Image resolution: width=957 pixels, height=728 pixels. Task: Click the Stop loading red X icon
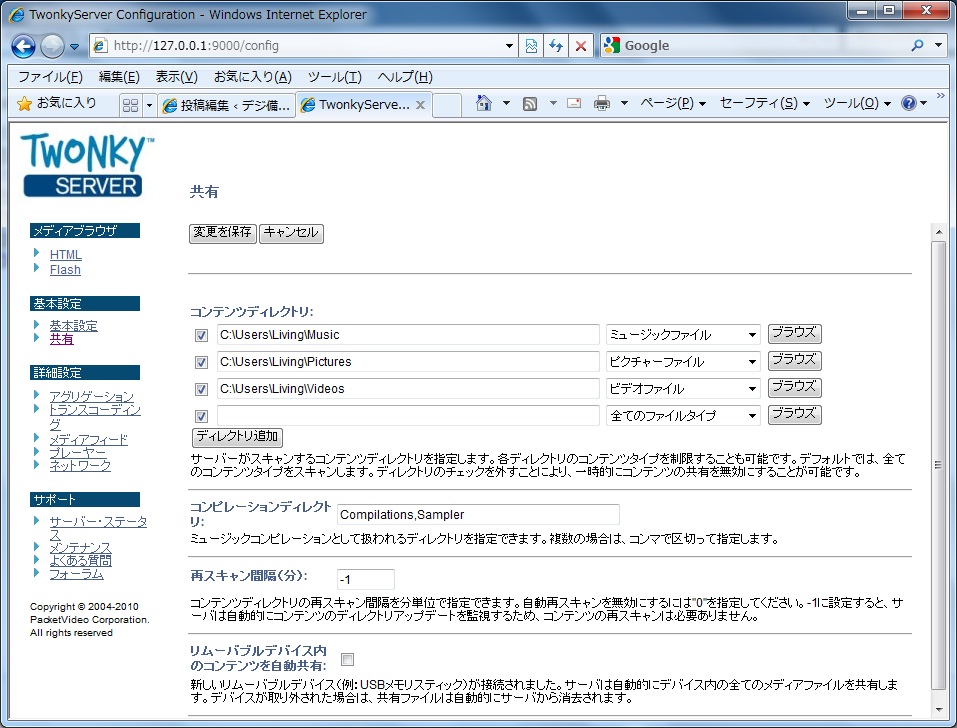click(581, 46)
